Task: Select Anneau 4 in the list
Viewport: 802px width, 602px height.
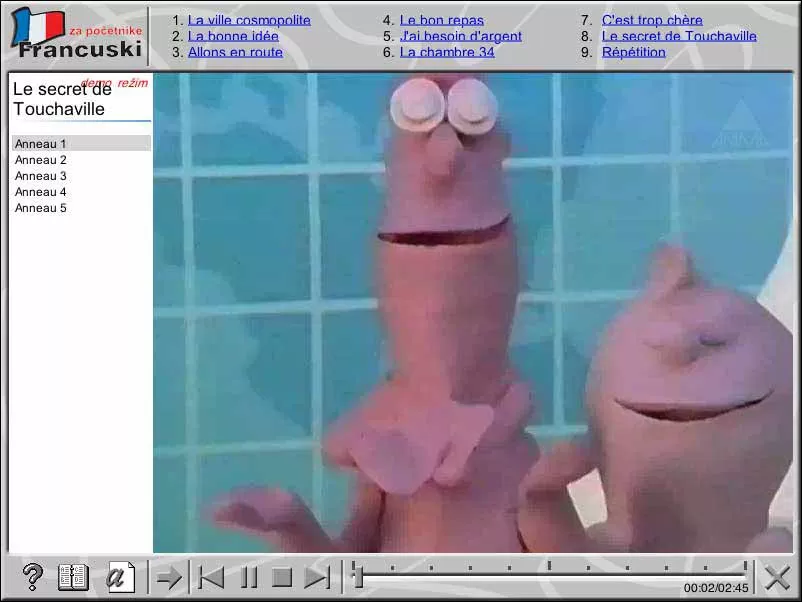Action: tap(81, 192)
